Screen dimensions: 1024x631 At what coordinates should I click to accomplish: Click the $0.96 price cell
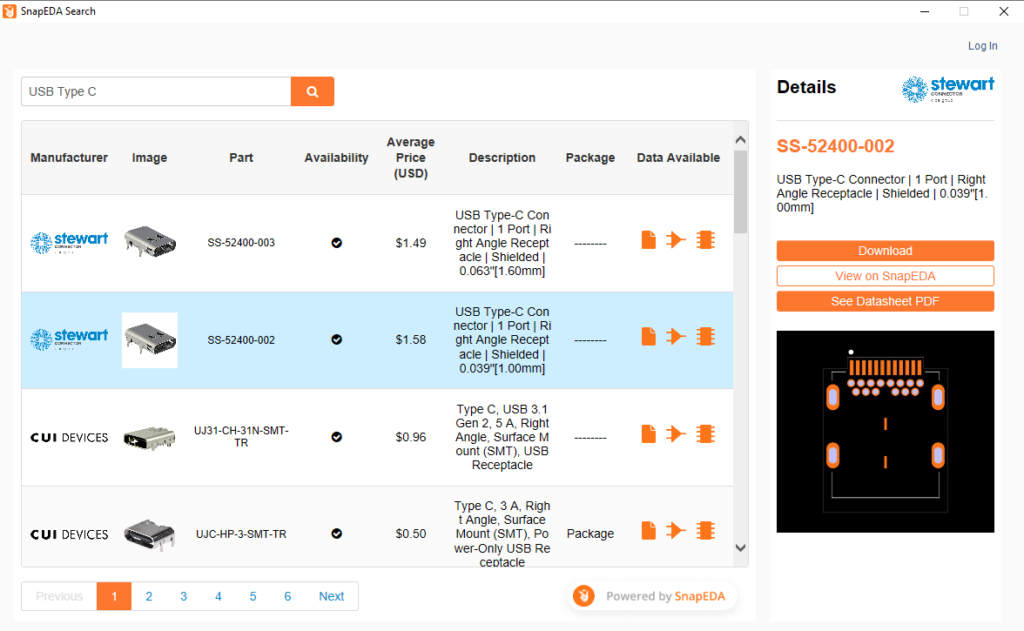(x=411, y=437)
